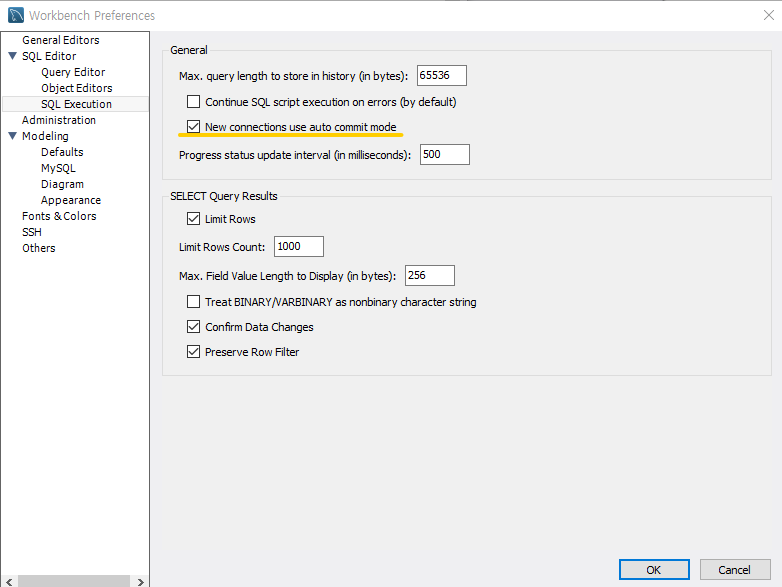Click the sidebar scroll right arrow
Image resolution: width=782 pixels, height=587 pixels.
coord(141,582)
